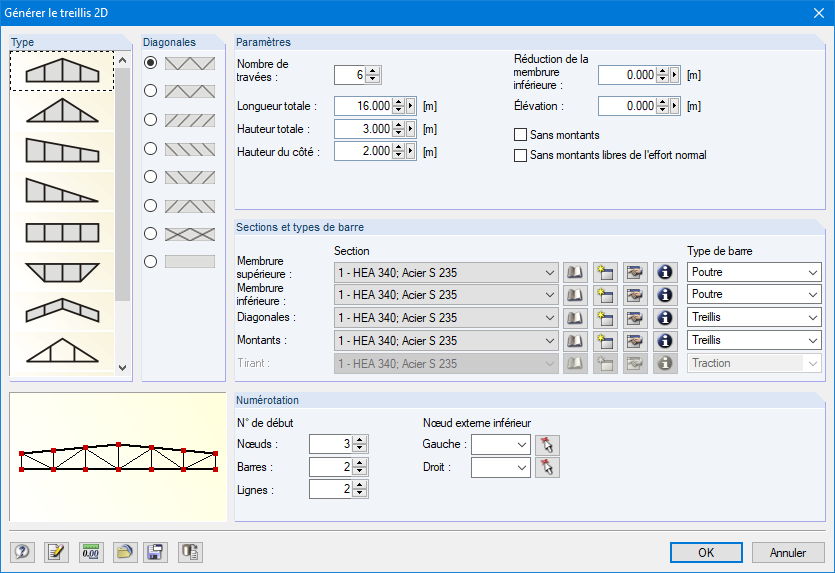Viewport: 835px width, 573px height.
Task: Open units and decimals 0.00 icon
Action: 91,552
